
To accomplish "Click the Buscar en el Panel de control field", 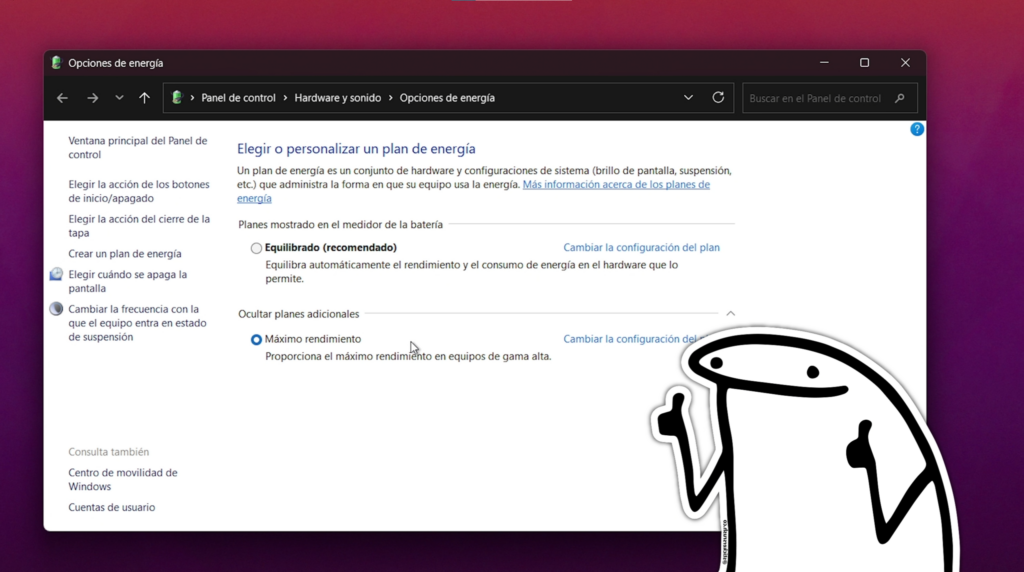I will click(815, 98).
